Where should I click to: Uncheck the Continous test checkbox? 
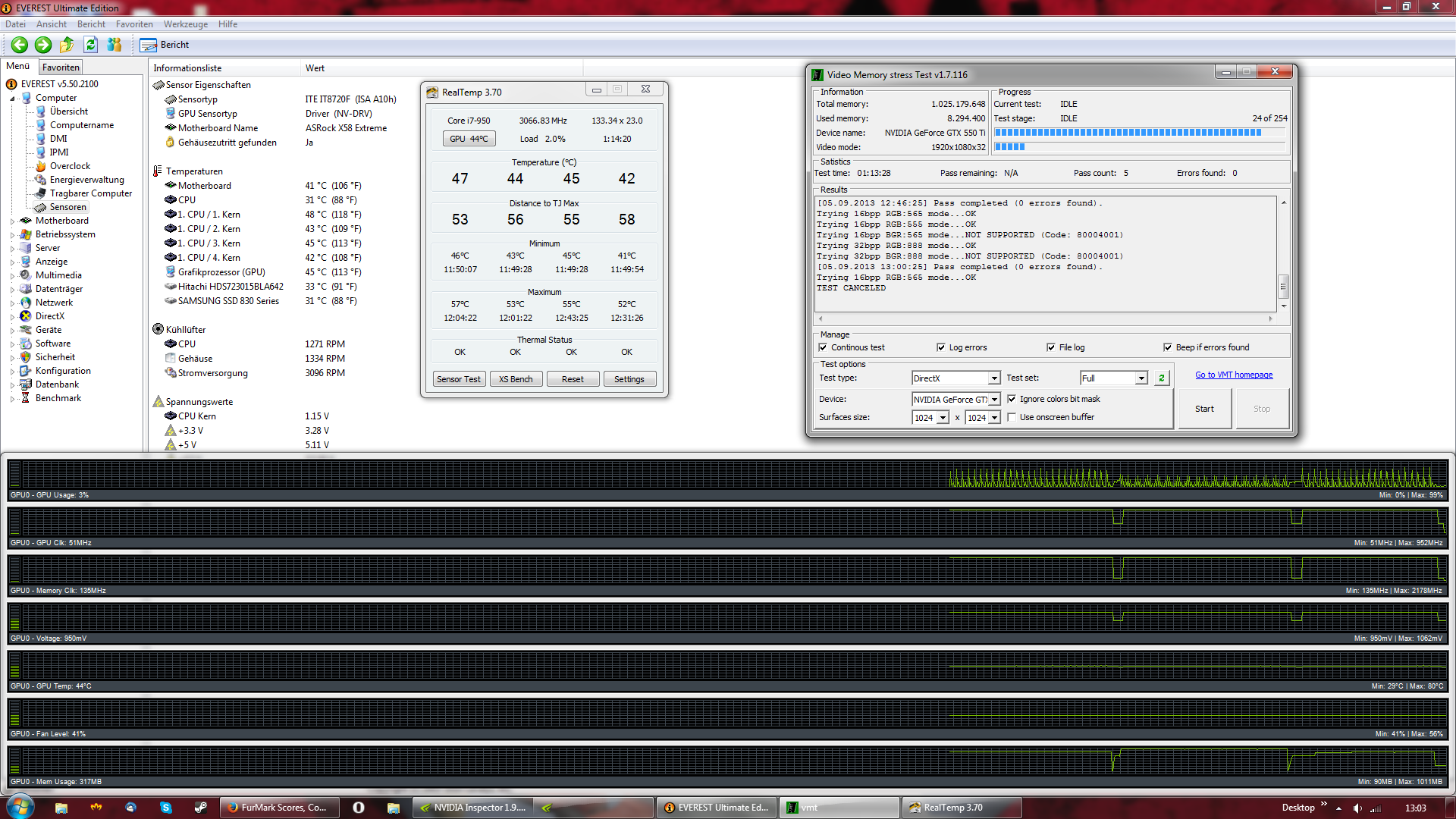823,347
